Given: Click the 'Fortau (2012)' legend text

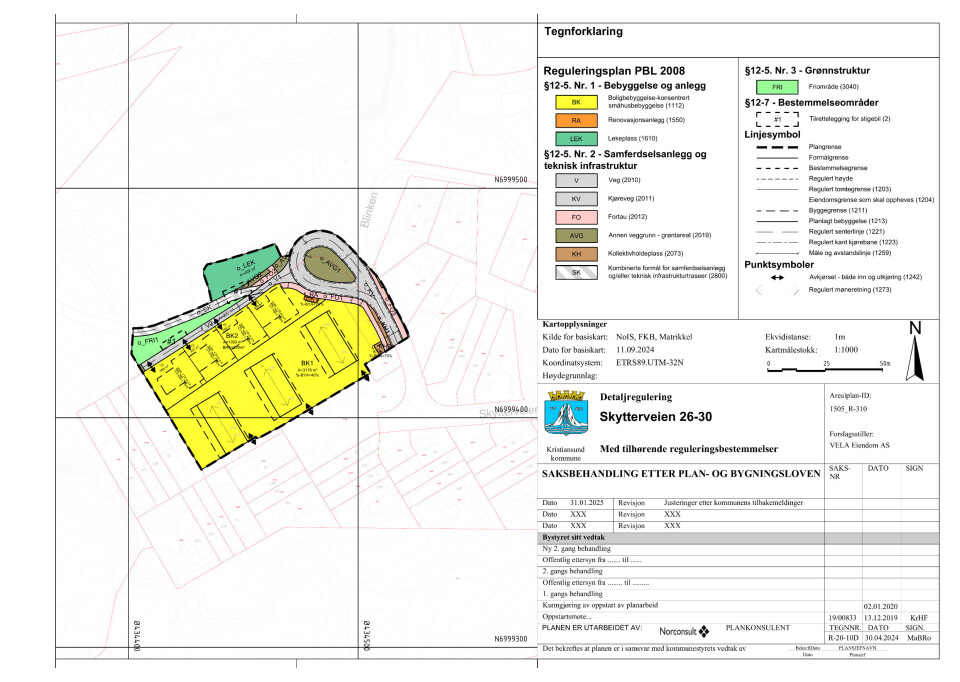Looking at the screenshot, I should pos(628,217).
